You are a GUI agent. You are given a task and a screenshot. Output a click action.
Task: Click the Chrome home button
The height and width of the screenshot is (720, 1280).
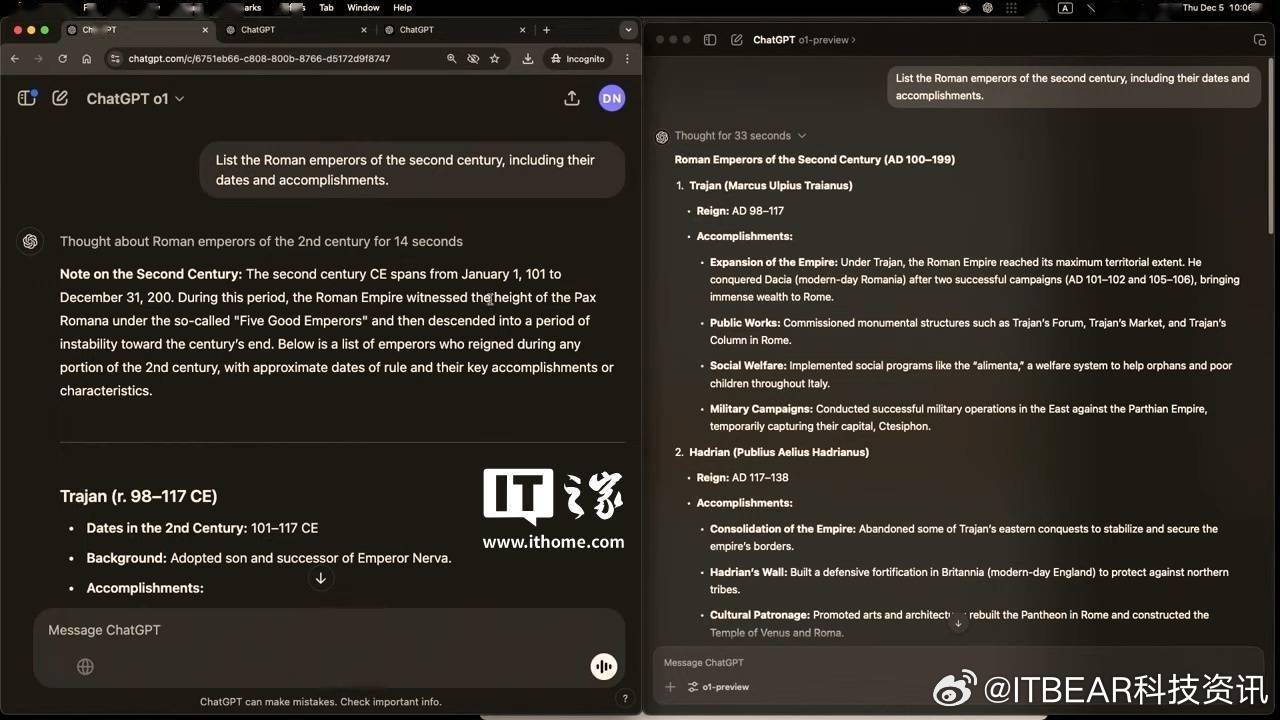(x=87, y=59)
